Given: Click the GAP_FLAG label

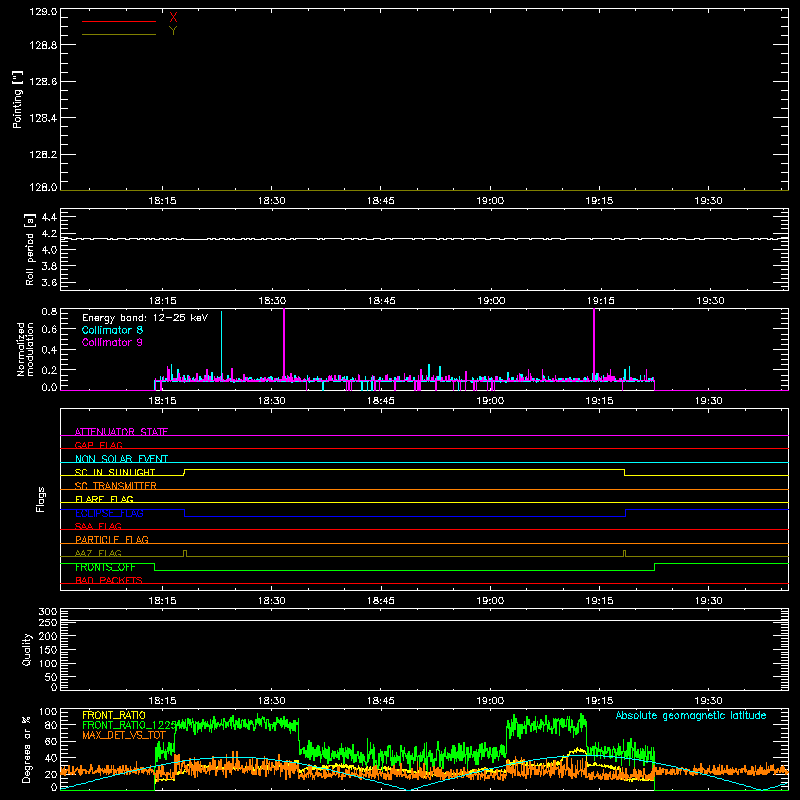Looking at the screenshot, I should pos(98,445).
